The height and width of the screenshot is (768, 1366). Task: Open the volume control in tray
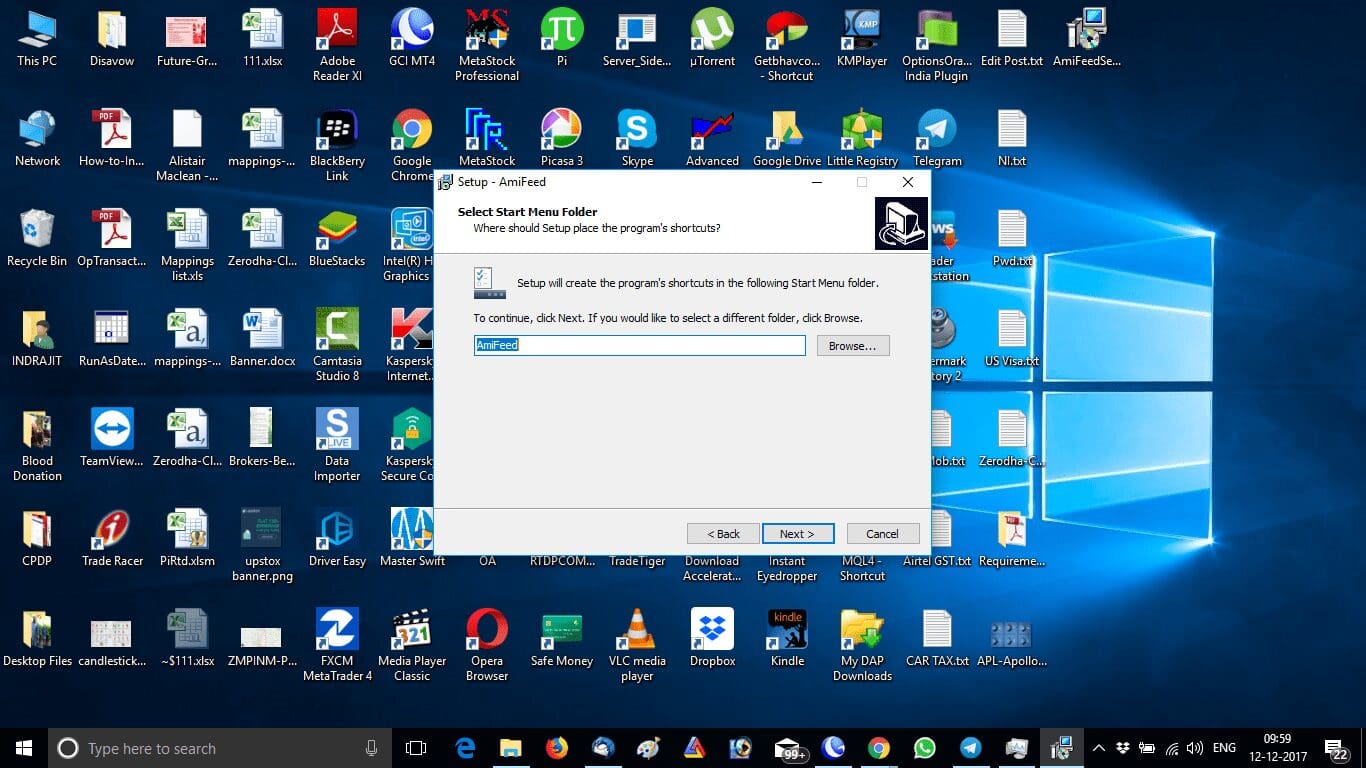[x=1194, y=748]
